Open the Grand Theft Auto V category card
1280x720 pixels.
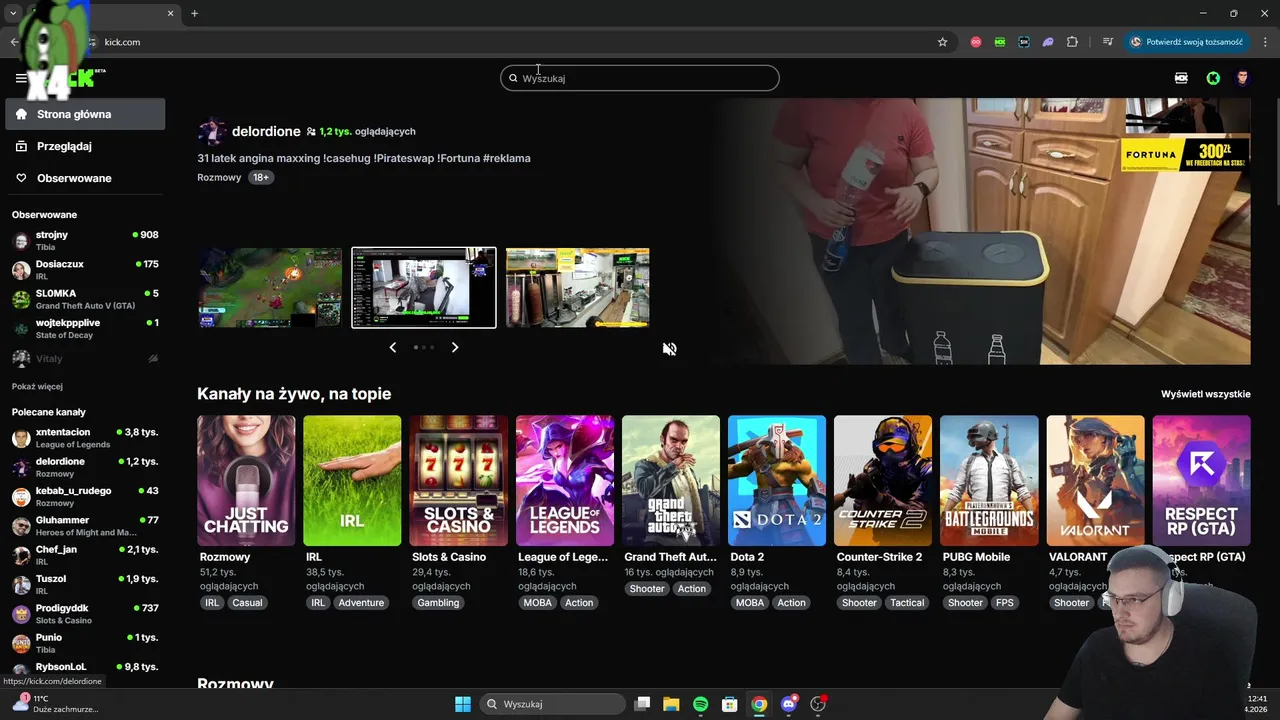click(671, 480)
